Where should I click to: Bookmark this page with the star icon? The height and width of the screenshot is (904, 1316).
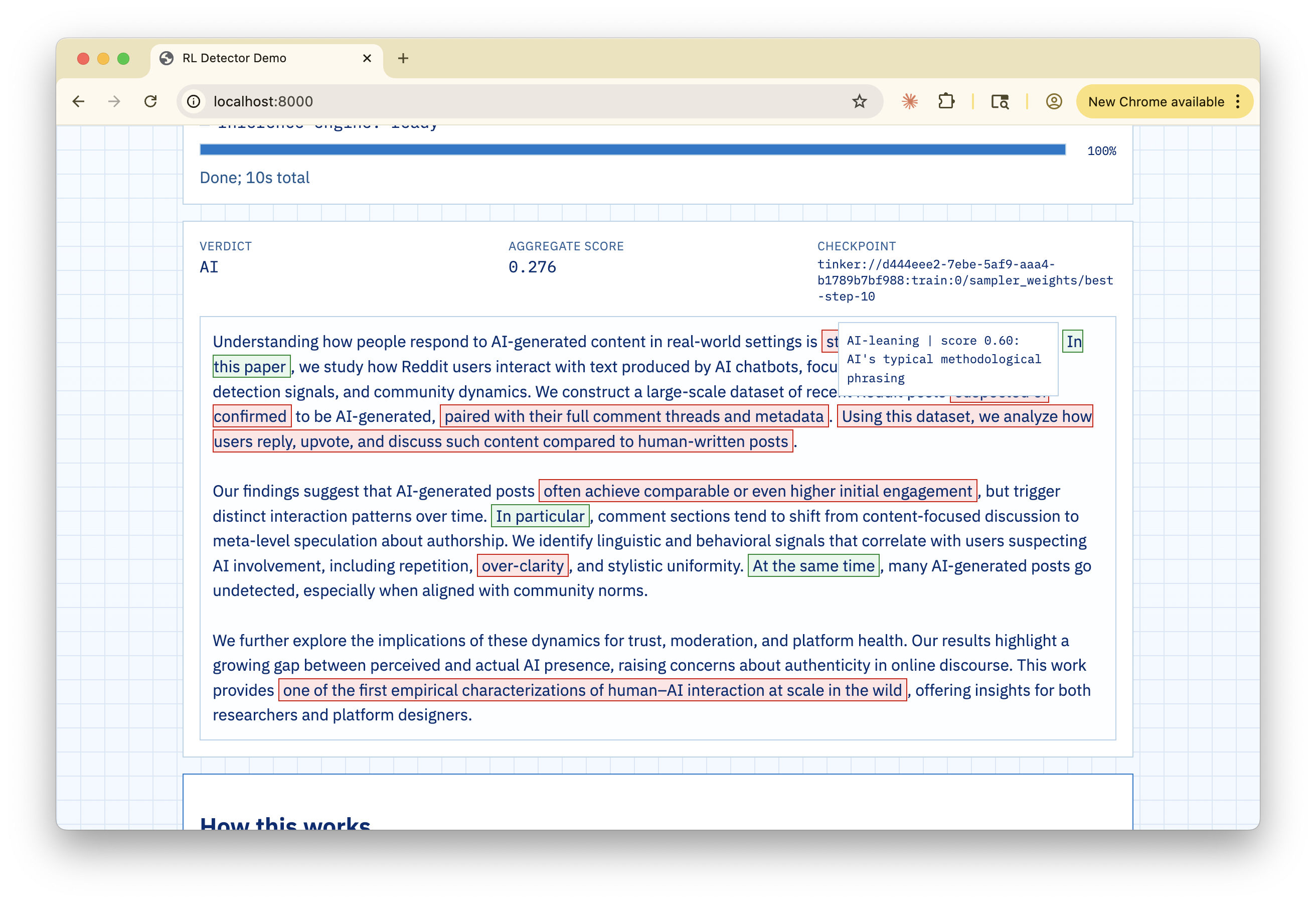point(859,101)
